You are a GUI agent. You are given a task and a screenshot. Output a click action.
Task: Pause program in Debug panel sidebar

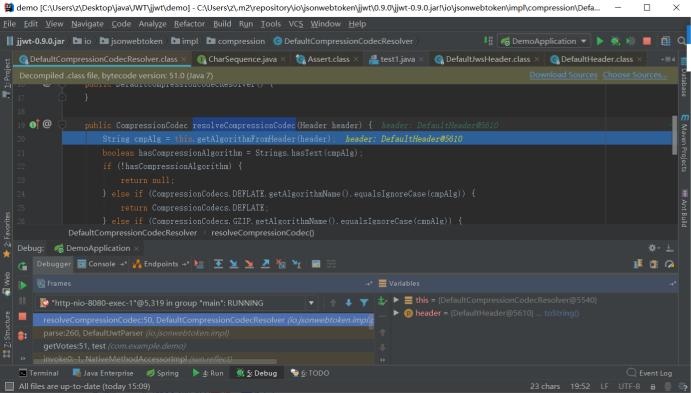[x=22, y=301]
